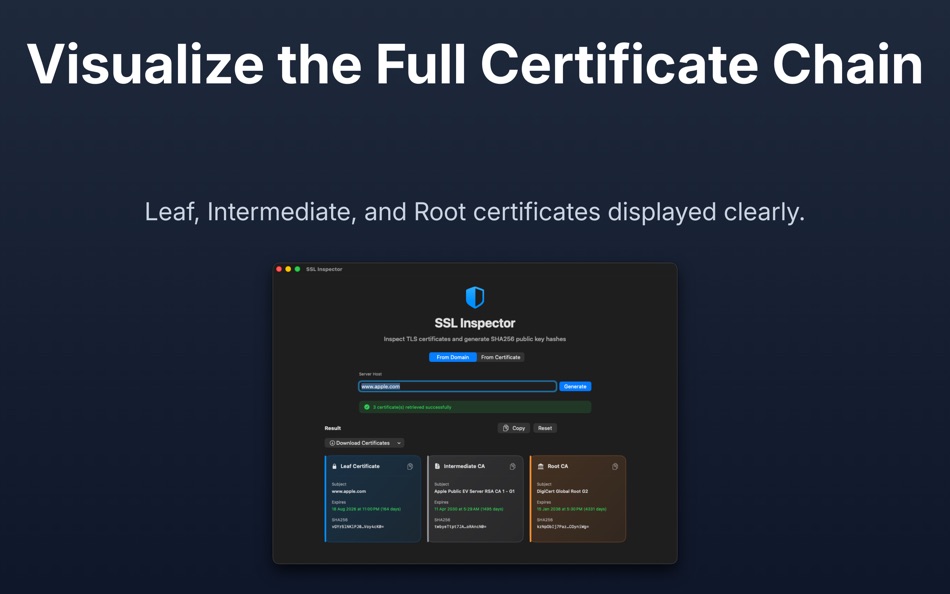950x594 pixels.
Task: Open the Download Certificates chevron menu
Action: tap(398, 443)
